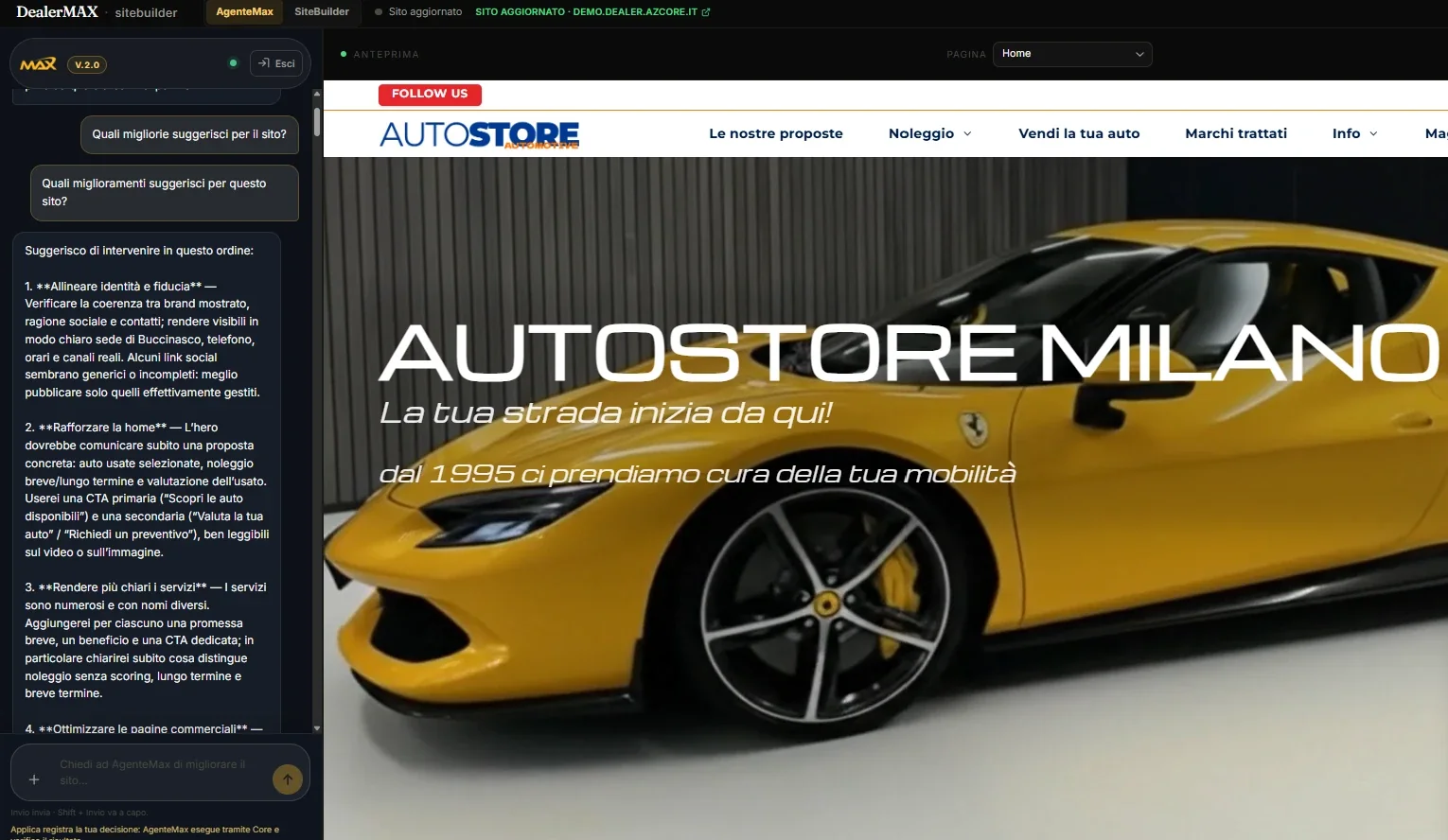Click the chat panel scrollbar thumb
This screenshot has height=840, width=1448.
[317, 123]
